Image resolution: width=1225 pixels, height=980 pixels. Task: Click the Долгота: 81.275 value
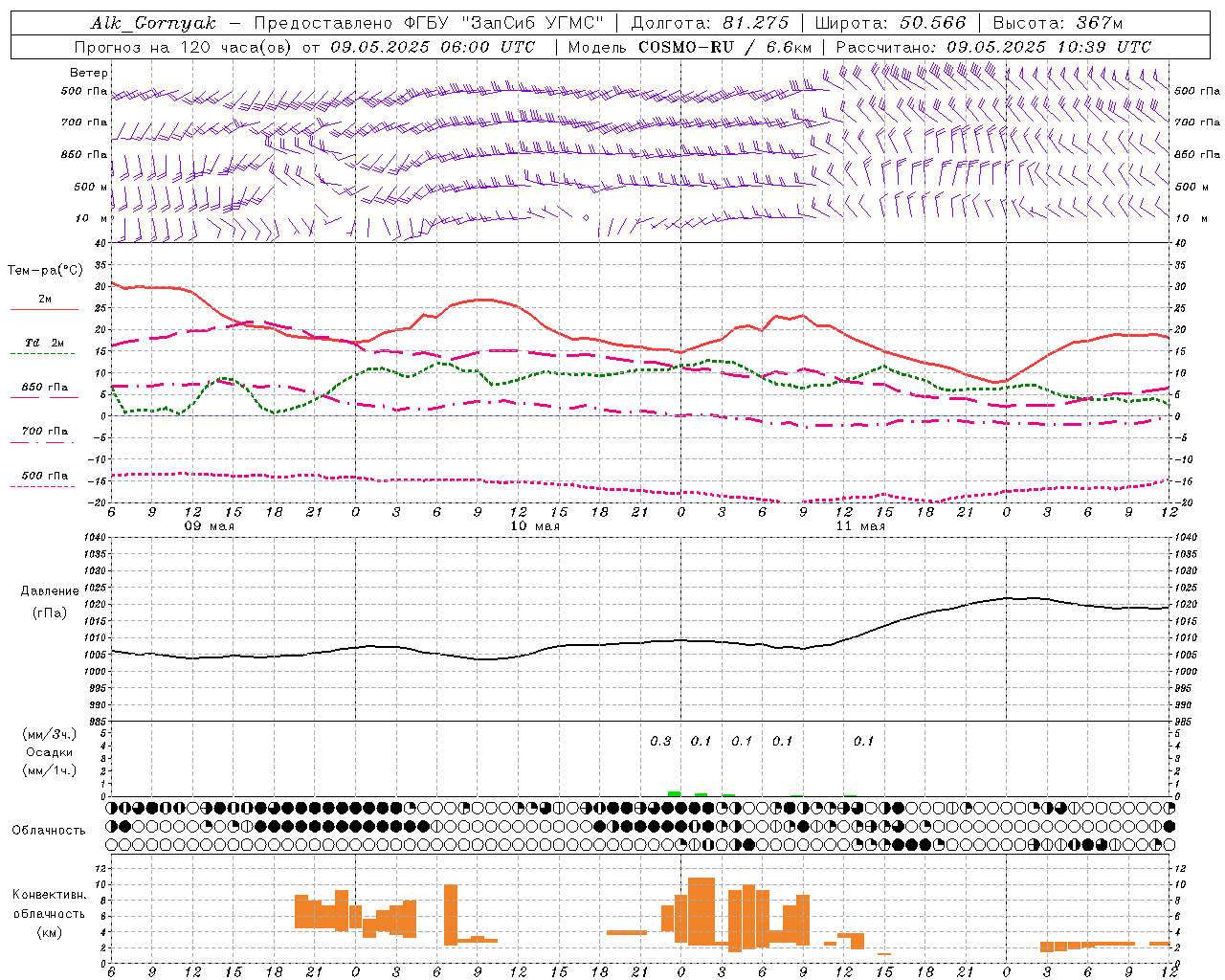click(x=710, y=23)
